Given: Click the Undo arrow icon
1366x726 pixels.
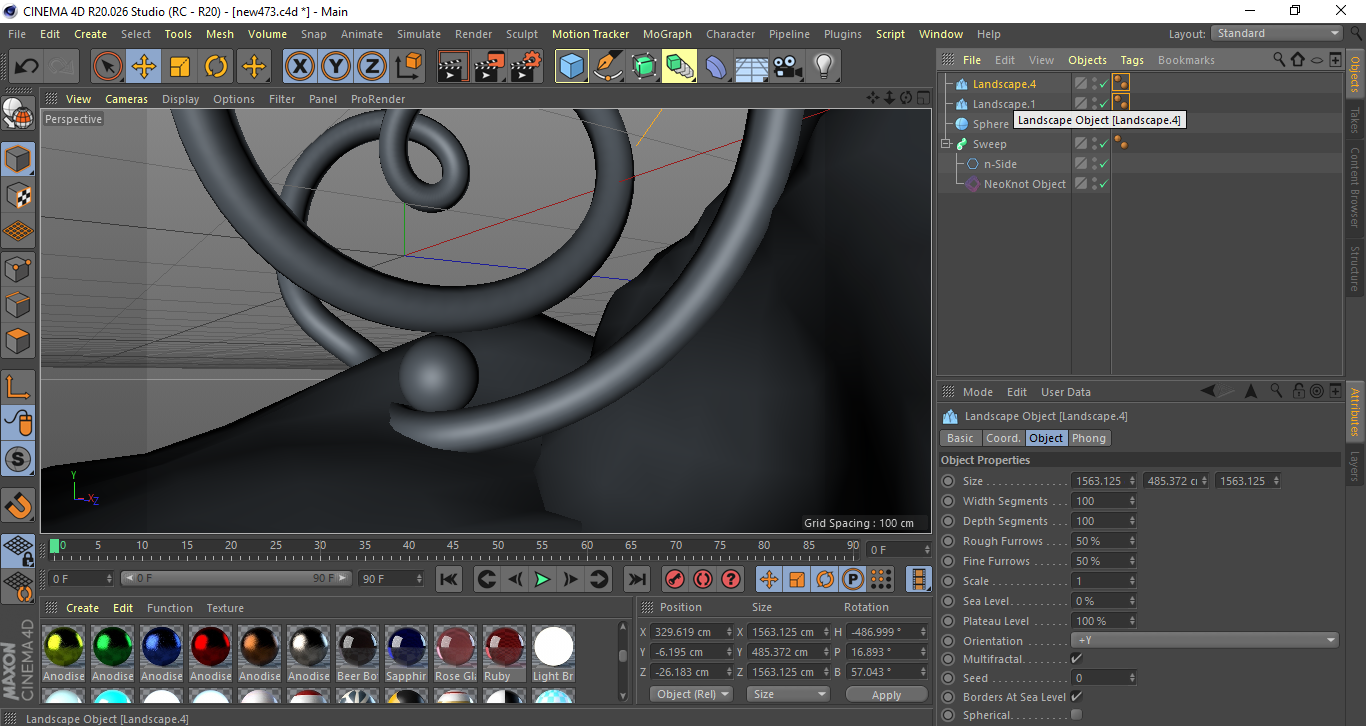Looking at the screenshot, I should [x=27, y=67].
